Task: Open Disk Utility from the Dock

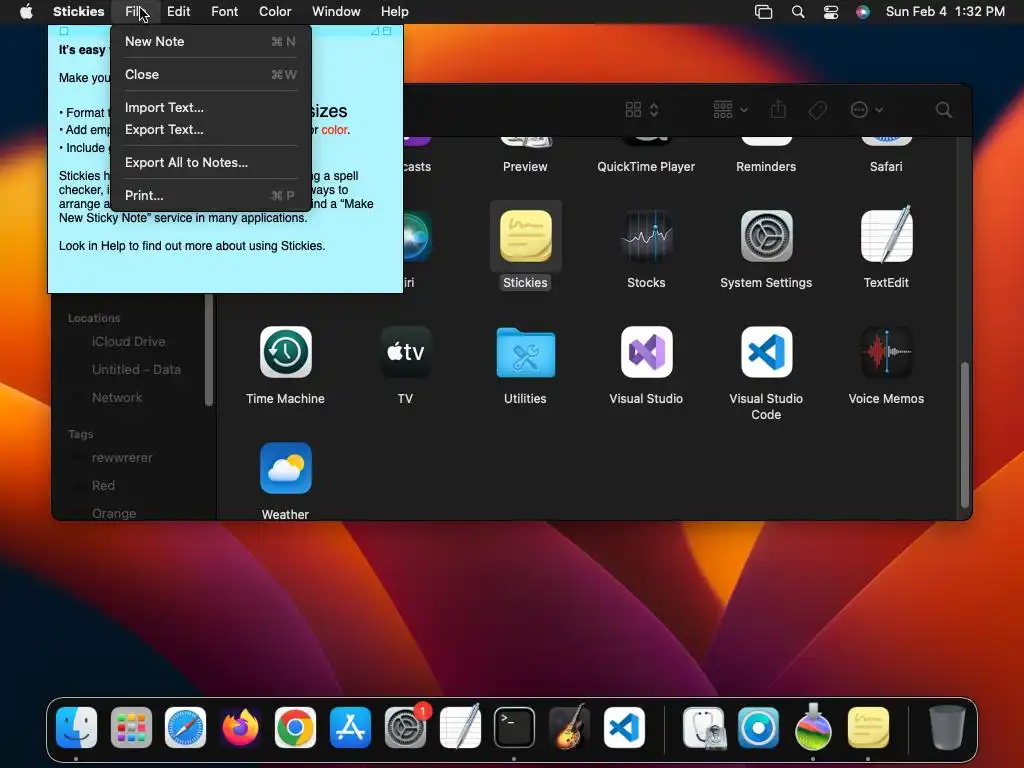Action: [703, 727]
